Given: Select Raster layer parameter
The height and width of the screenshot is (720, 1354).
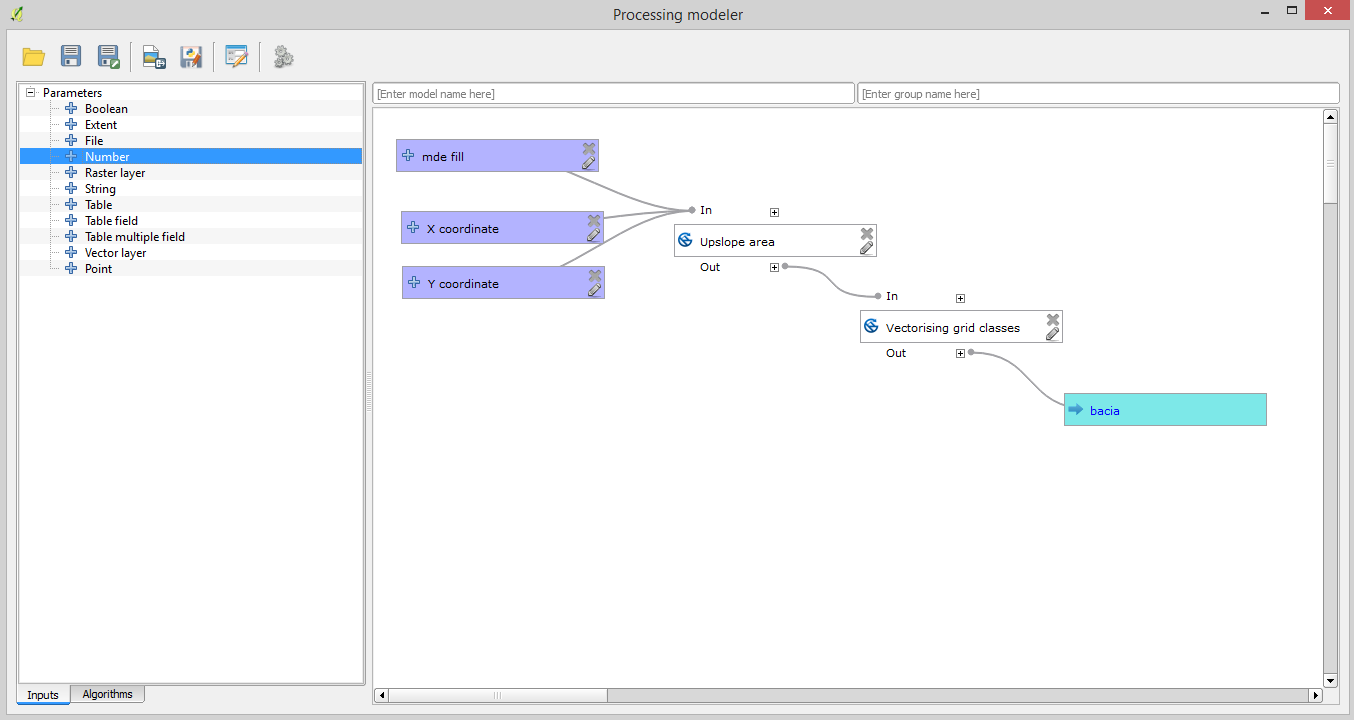Looking at the screenshot, I should pos(115,173).
